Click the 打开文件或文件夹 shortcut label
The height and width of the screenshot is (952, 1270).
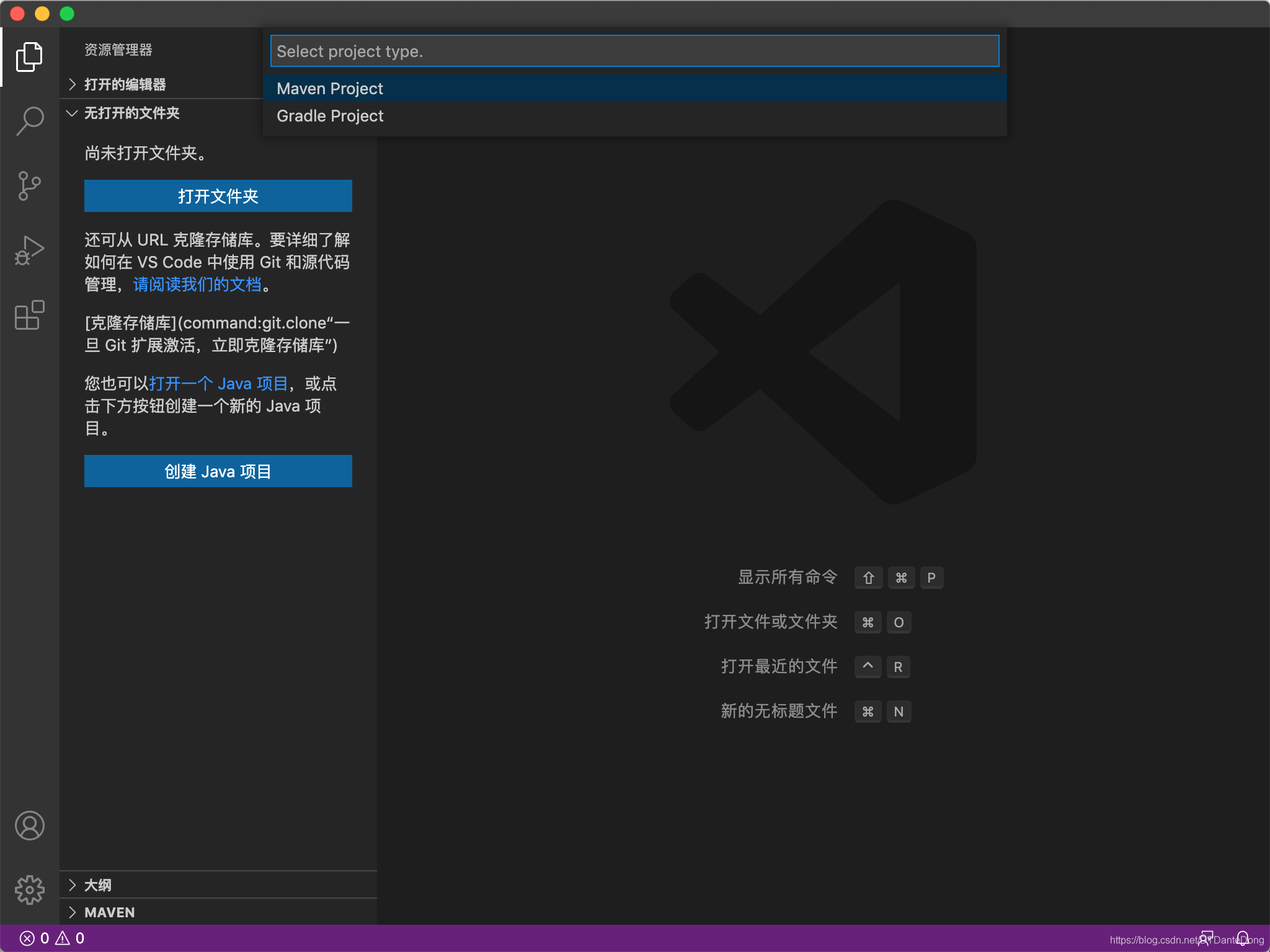point(771,622)
